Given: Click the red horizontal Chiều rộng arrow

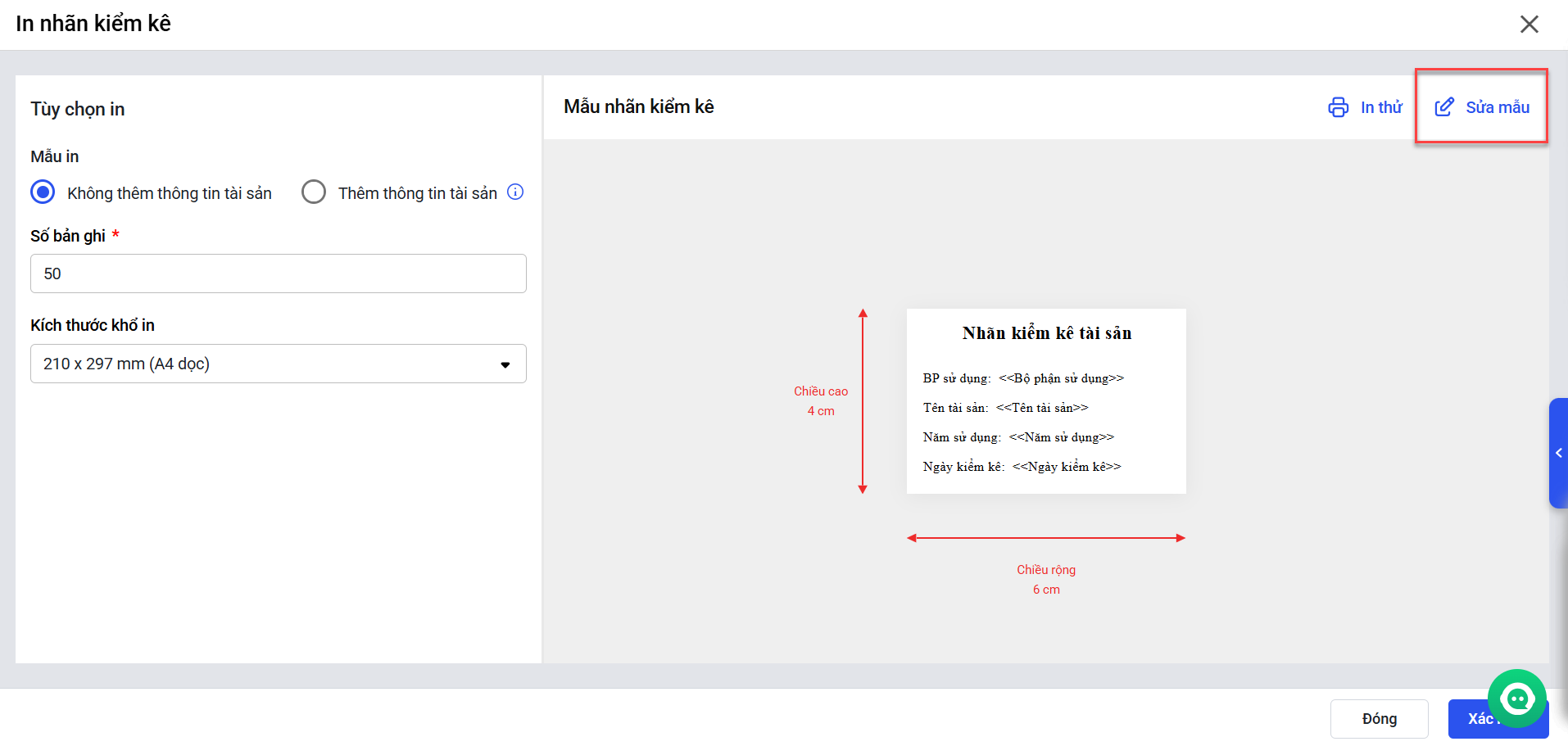Looking at the screenshot, I should [1046, 538].
